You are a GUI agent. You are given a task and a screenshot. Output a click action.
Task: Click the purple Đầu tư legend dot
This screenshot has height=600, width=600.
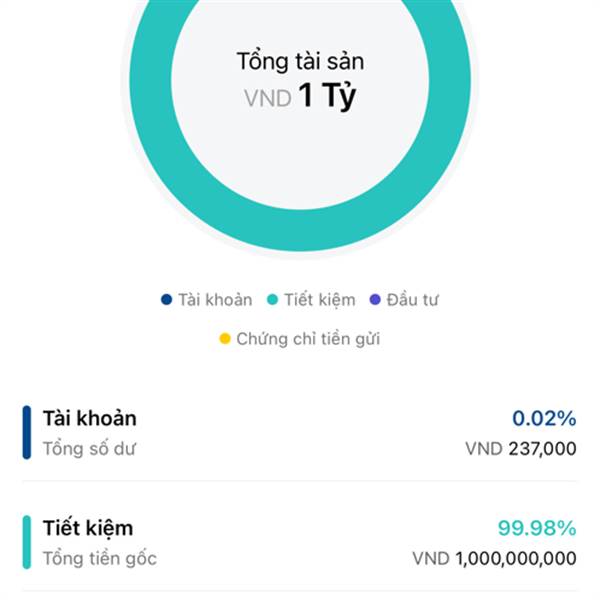(x=375, y=299)
